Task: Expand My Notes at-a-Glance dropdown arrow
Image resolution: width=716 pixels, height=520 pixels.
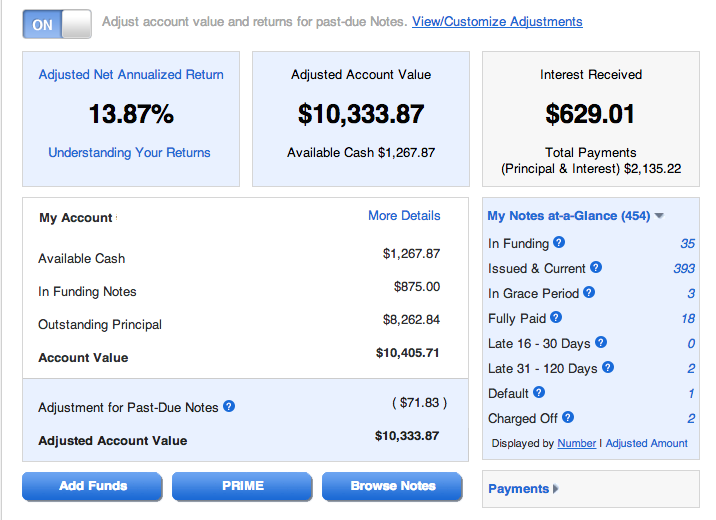Action: pos(659,215)
